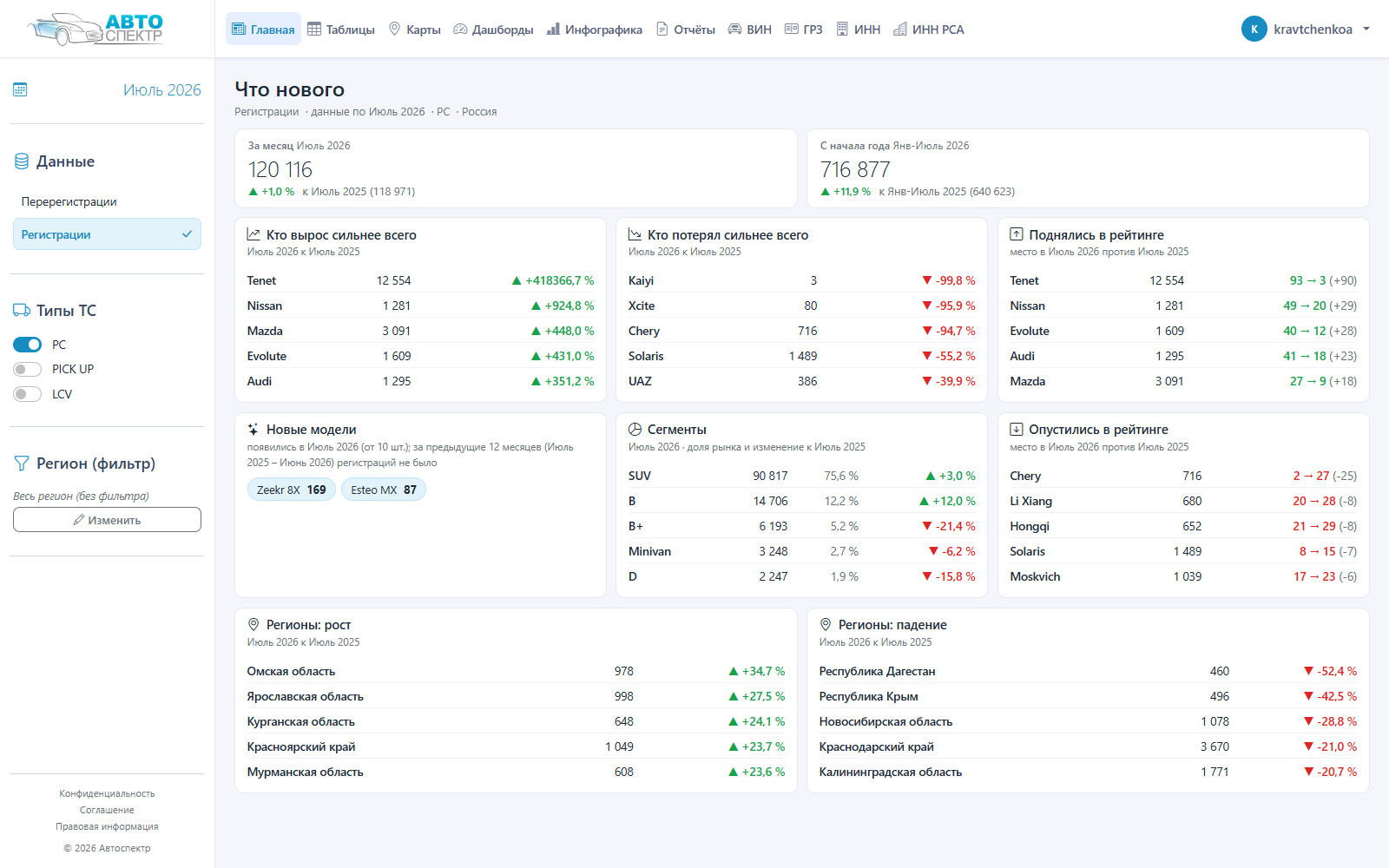Click Краснодарский край region row
The height and width of the screenshot is (868, 1389).
click(x=1088, y=746)
